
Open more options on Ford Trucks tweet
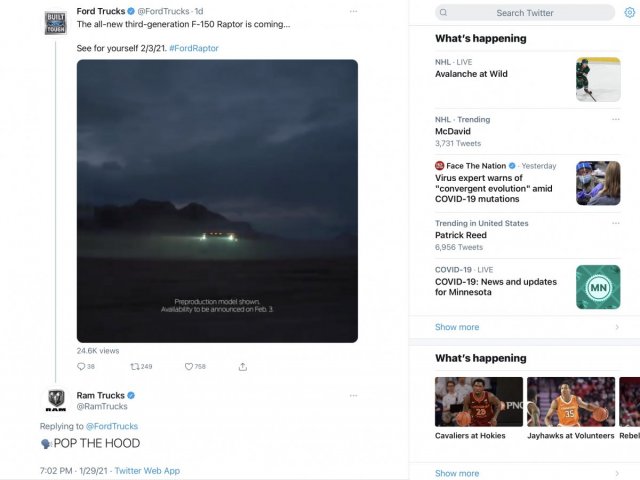point(353,11)
